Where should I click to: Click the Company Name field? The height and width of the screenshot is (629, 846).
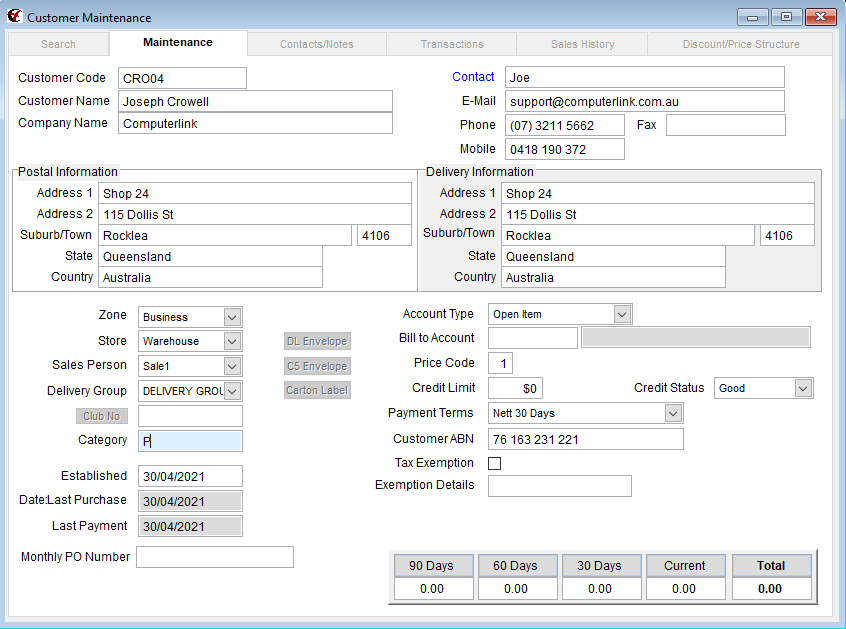(255, 124)
